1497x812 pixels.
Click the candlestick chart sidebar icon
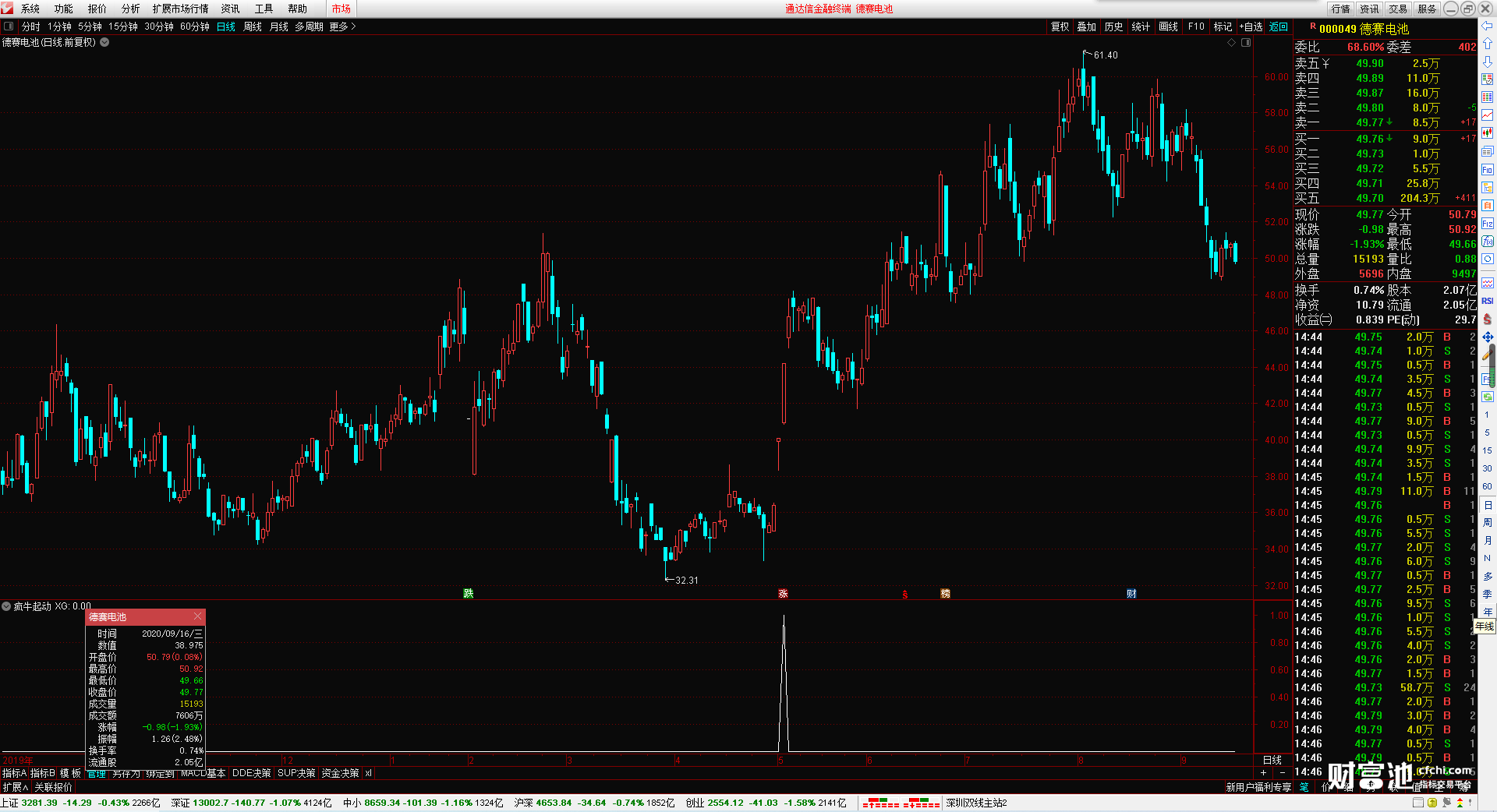point(1488,133)
